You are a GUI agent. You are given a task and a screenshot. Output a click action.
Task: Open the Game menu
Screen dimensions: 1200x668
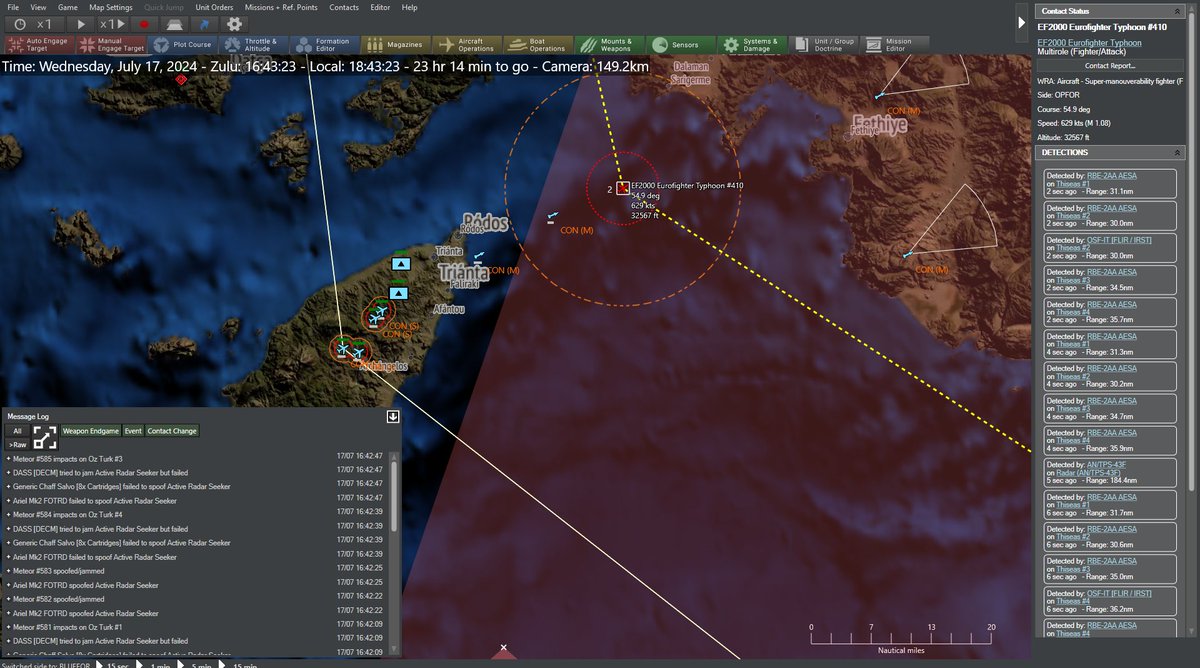[x=67, y=7]
